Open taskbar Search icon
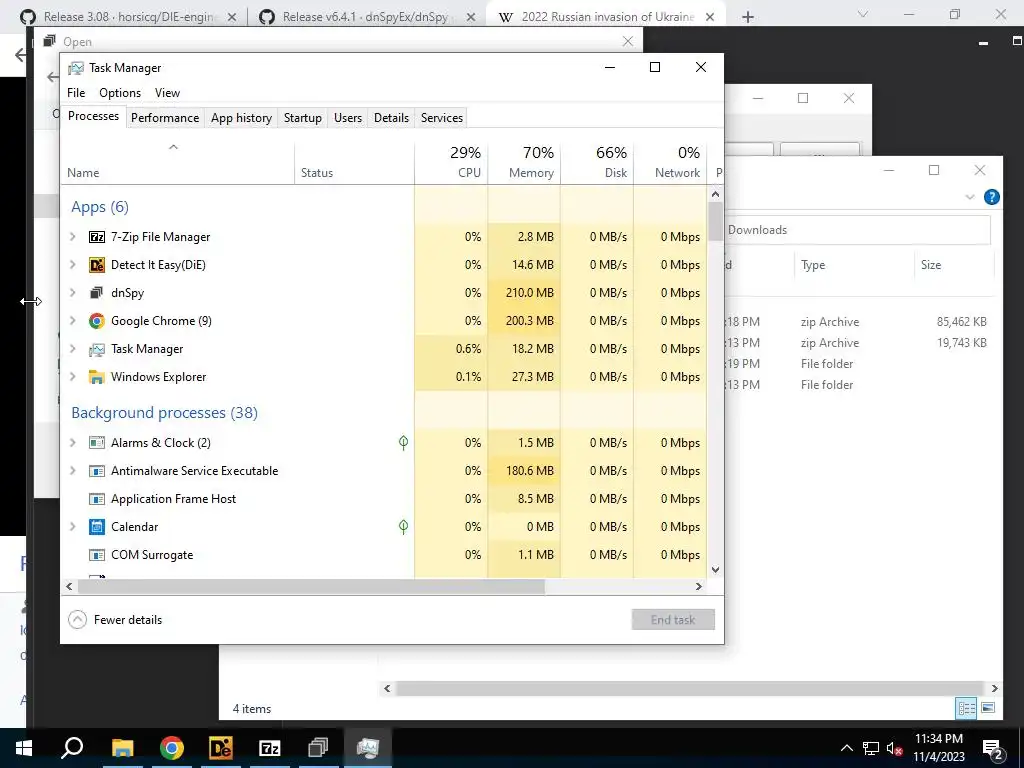 click(x=72, y=748)
